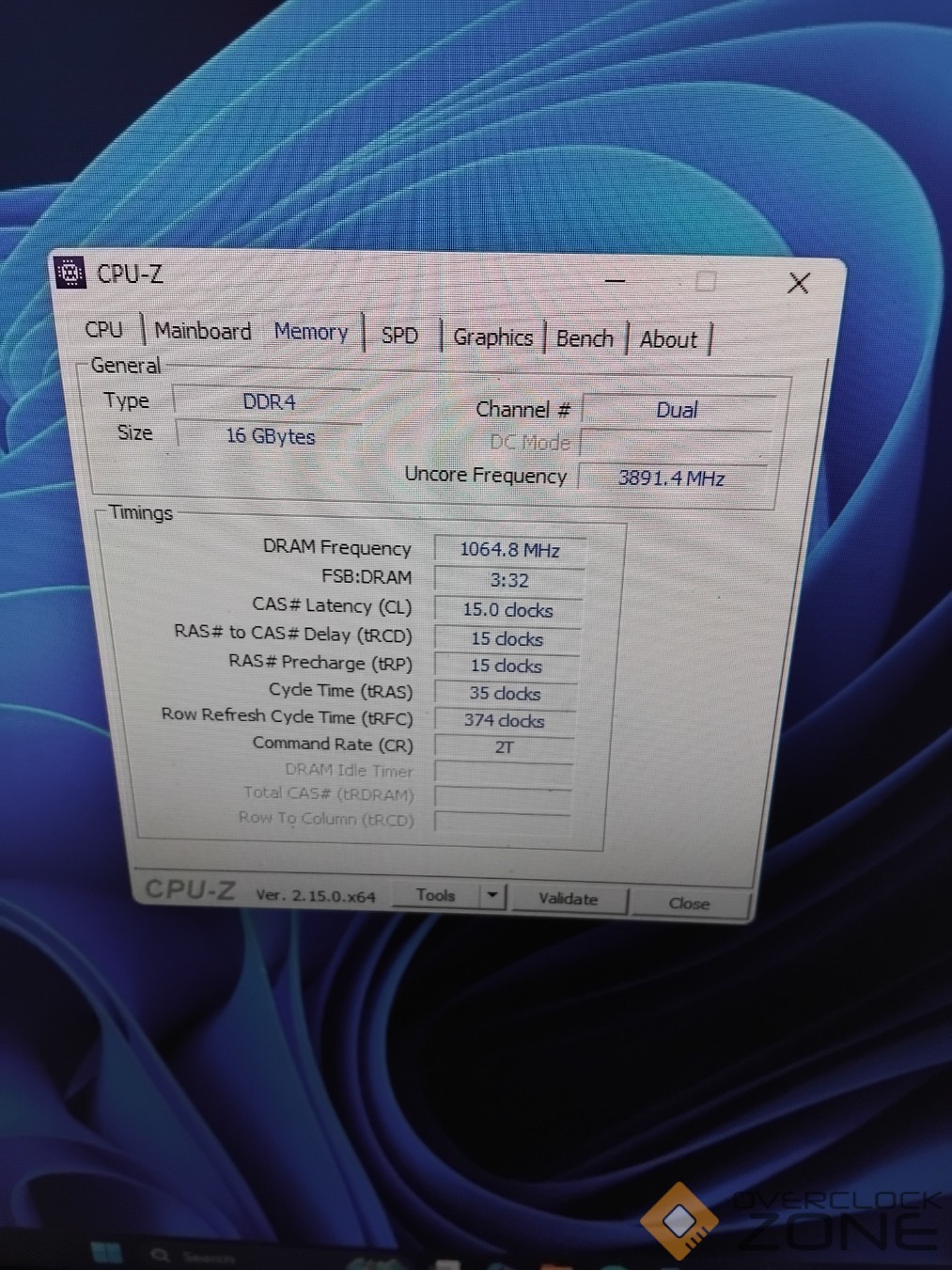952x1270 pixels.
Task: Expand the Tools dropdown arrow
Action: 492,896
